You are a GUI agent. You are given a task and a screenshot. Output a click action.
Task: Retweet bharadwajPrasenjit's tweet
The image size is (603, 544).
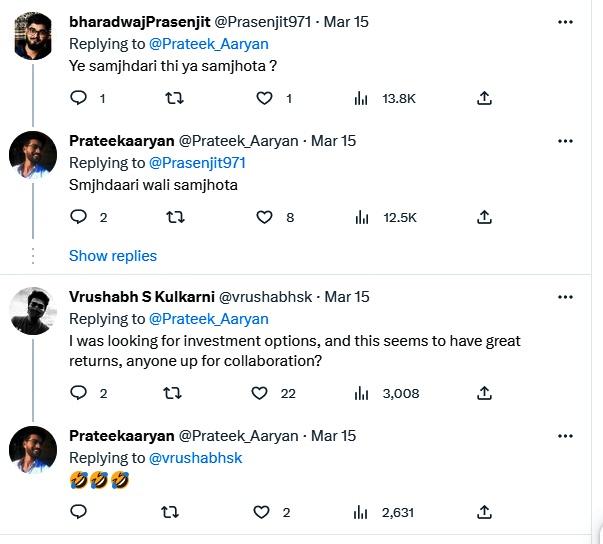tap(172, 98)
